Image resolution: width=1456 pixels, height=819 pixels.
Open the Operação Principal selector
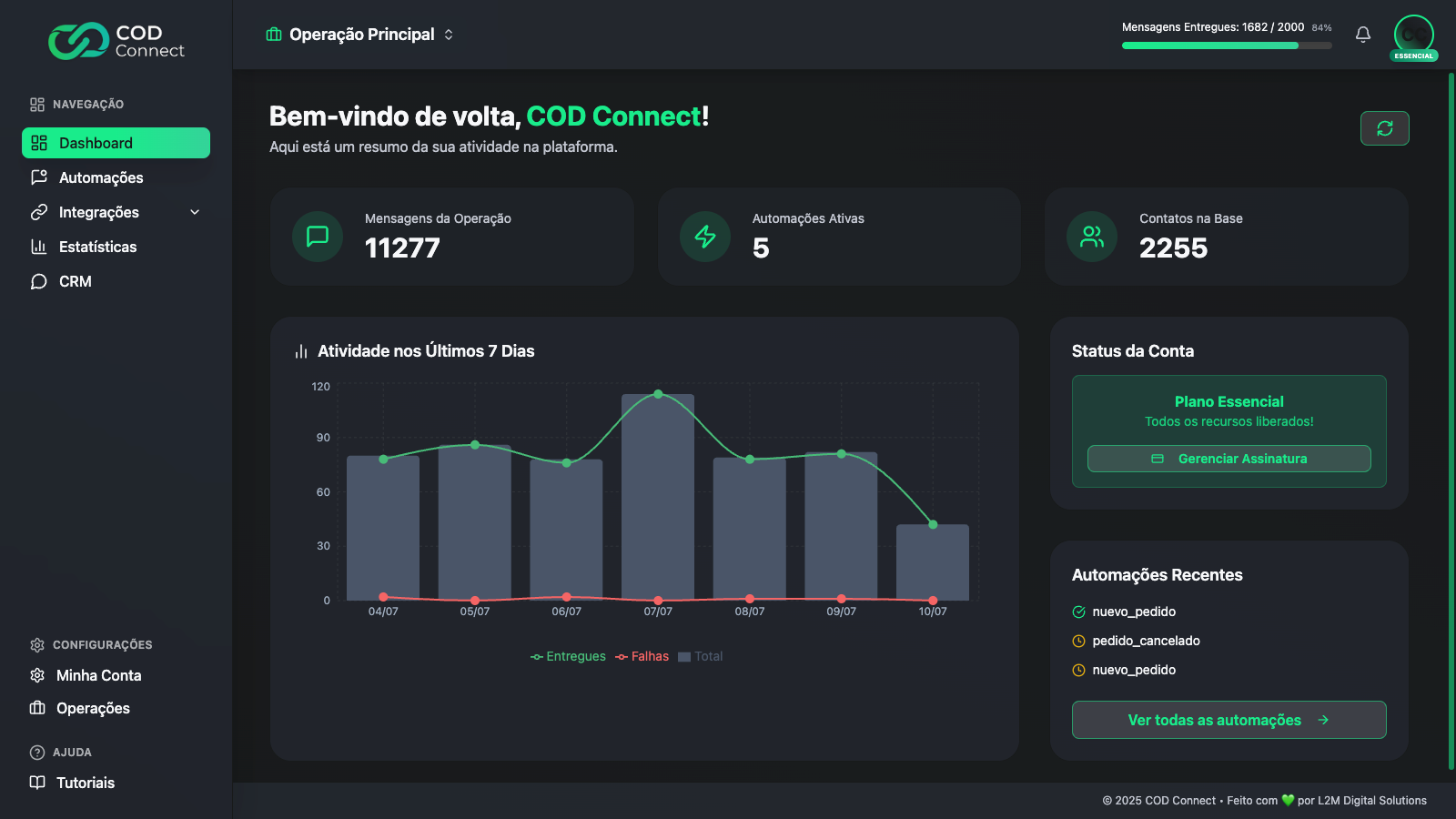[360, 35]
